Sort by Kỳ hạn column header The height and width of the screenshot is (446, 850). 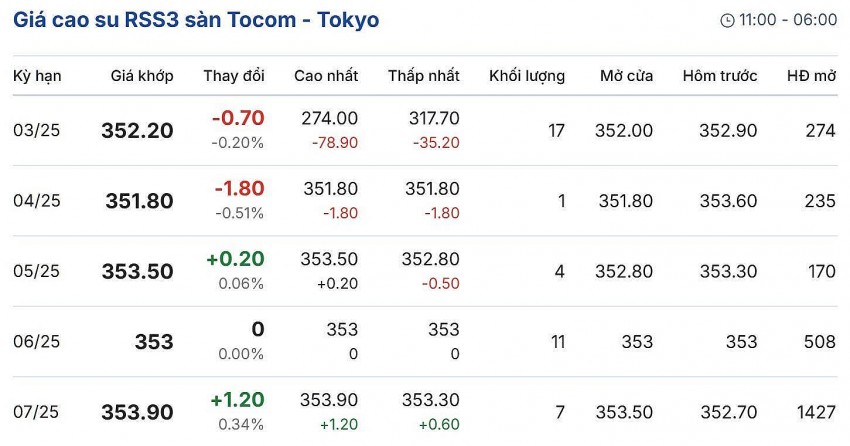[x=36, y=76]
